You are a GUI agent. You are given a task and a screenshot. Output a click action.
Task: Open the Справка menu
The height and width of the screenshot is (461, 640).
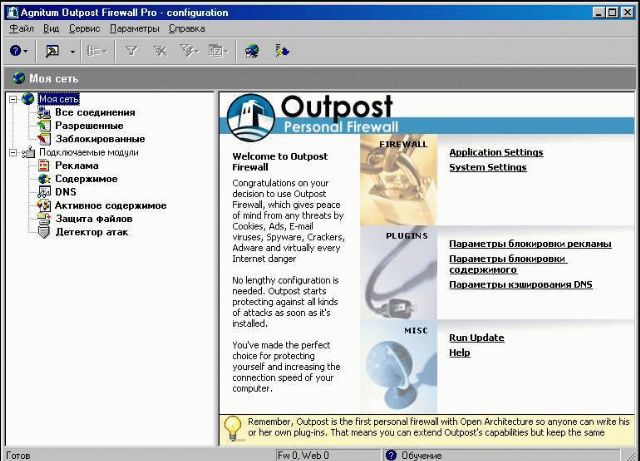point(187,29)
